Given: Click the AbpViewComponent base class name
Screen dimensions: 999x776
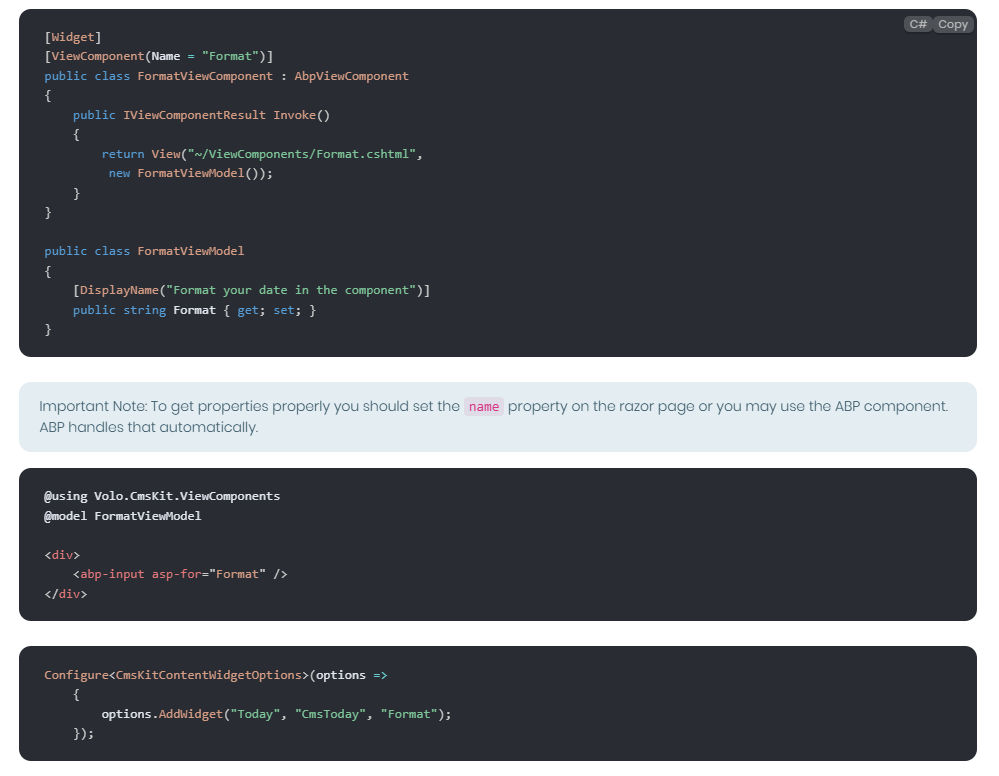Looking at the screenshot, I should 351,76.
